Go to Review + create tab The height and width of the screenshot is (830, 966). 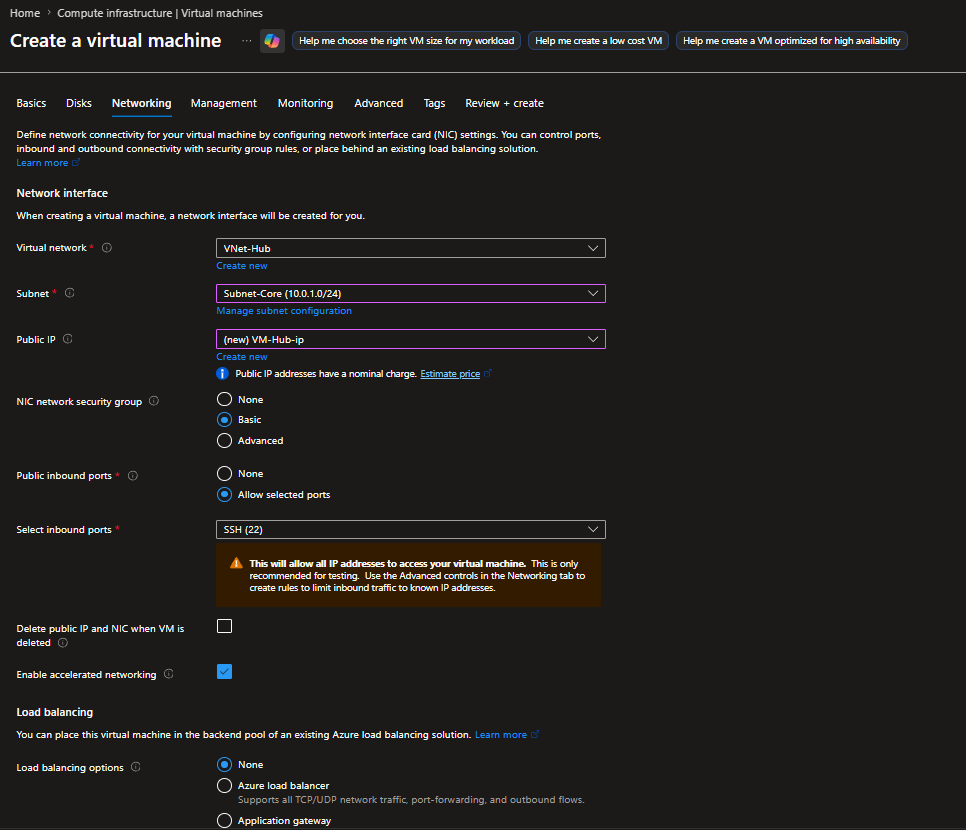click(505, 103)
